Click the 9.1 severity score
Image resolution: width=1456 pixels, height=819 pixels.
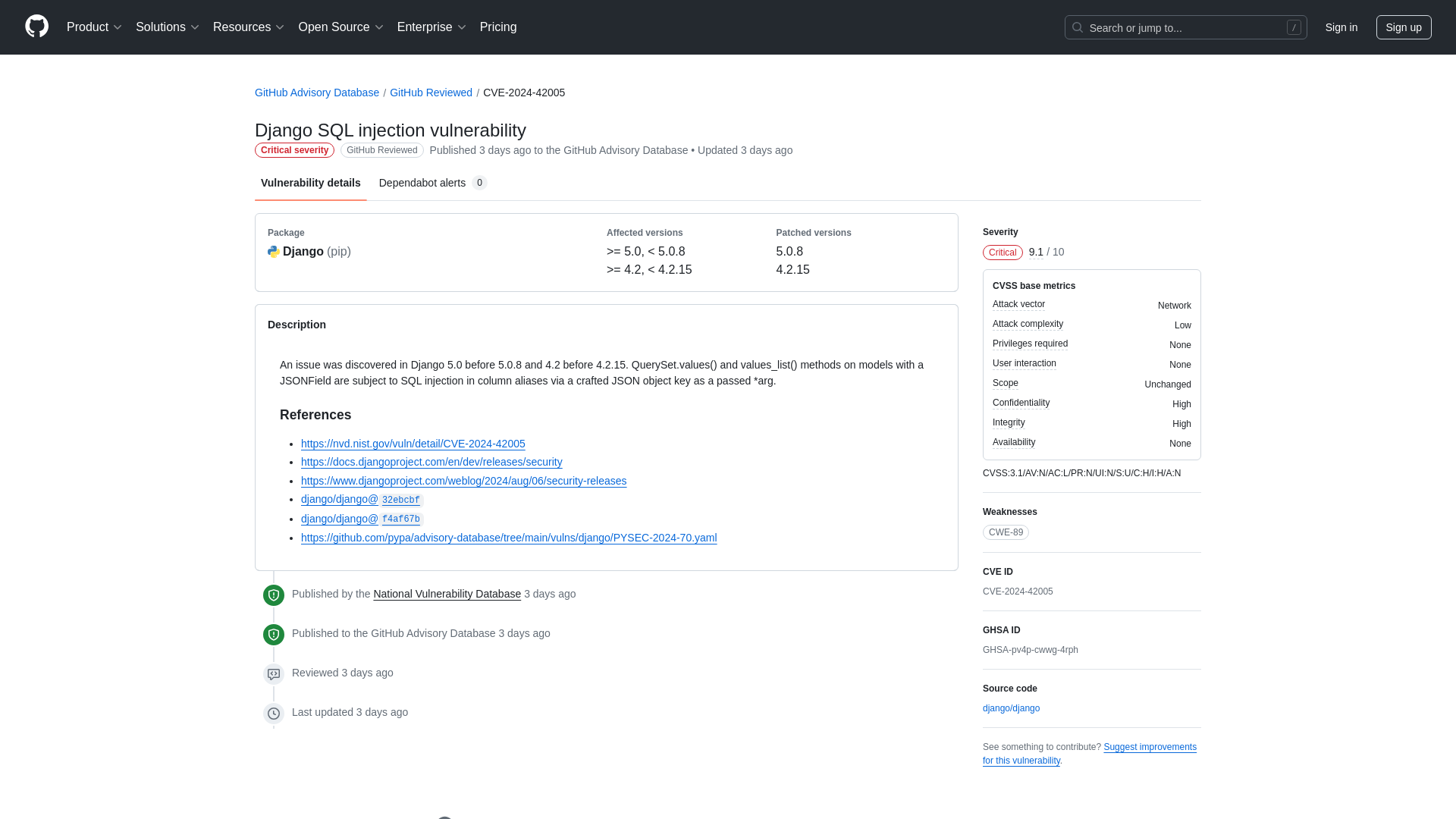[x=1036, y=252]
